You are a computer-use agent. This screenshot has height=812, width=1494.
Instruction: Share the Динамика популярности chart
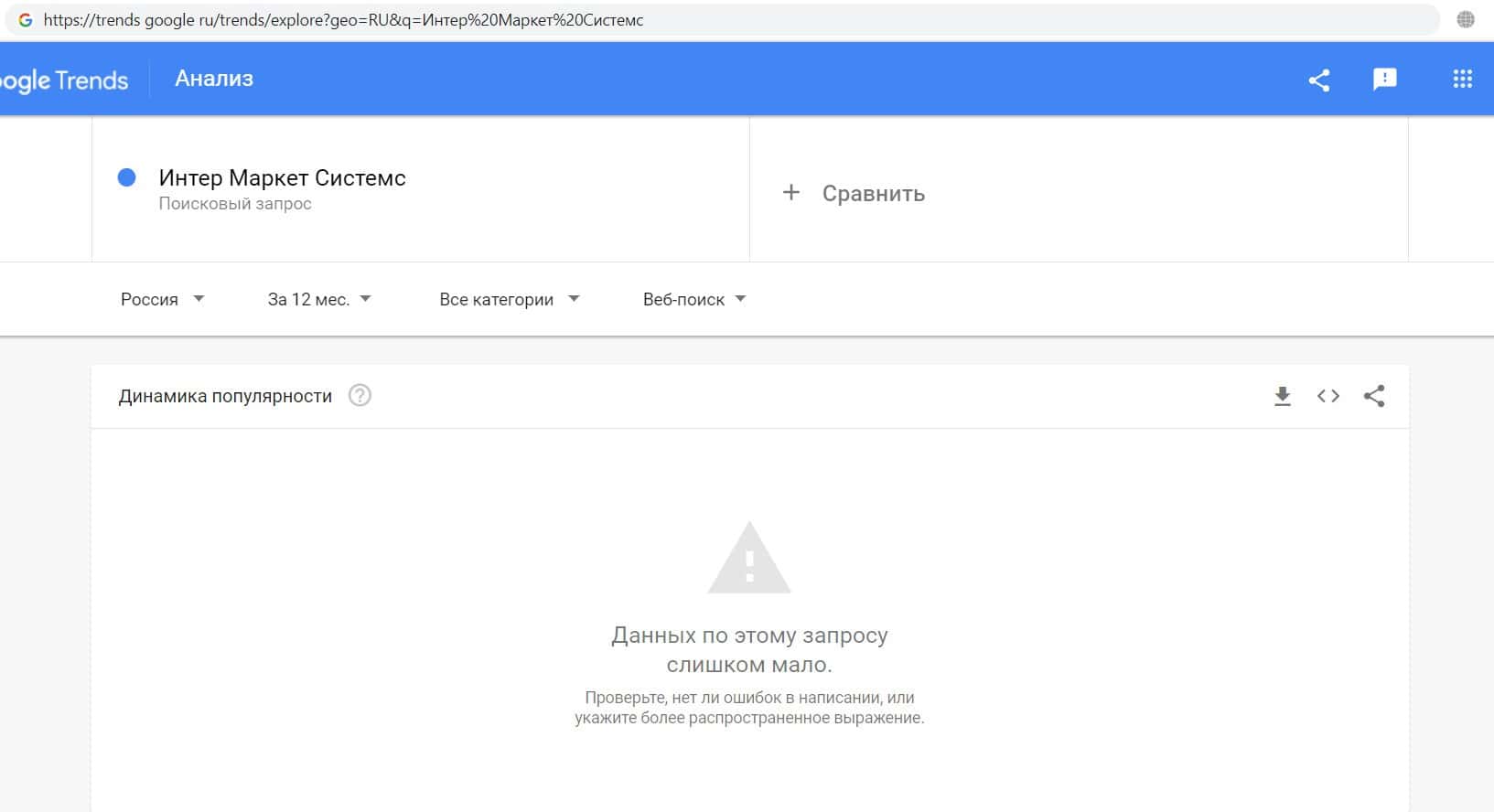click(x=1374, y=396)
